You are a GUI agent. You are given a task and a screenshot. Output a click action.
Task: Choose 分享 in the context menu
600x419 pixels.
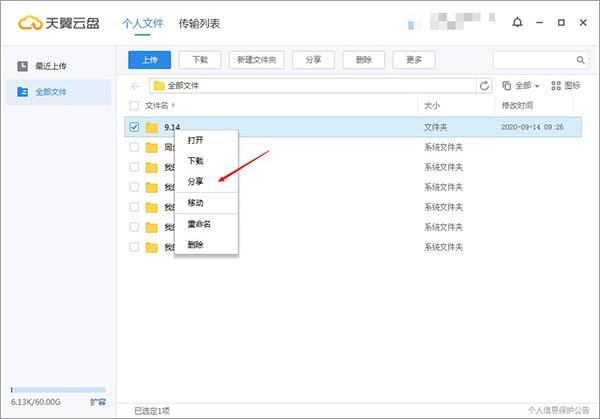(x=206, y=181)
